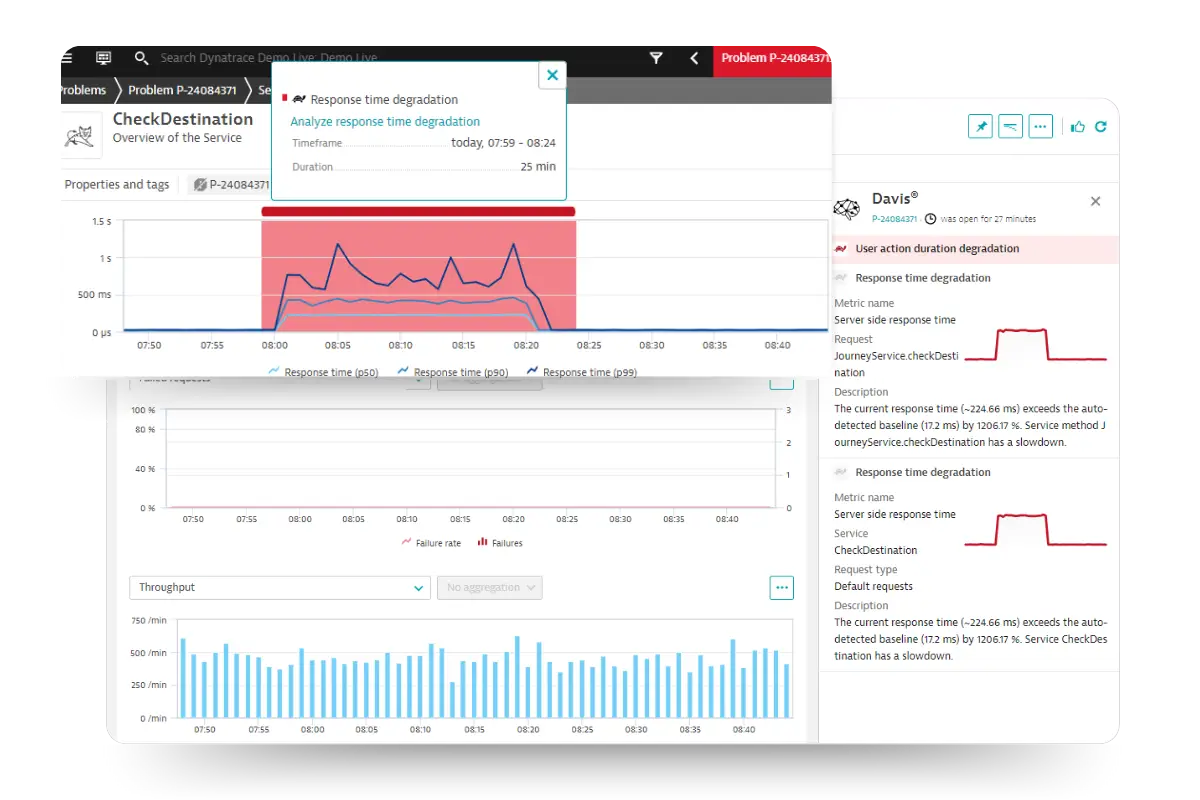Toggle Failure rate legend series

click(x=432, y=543)
